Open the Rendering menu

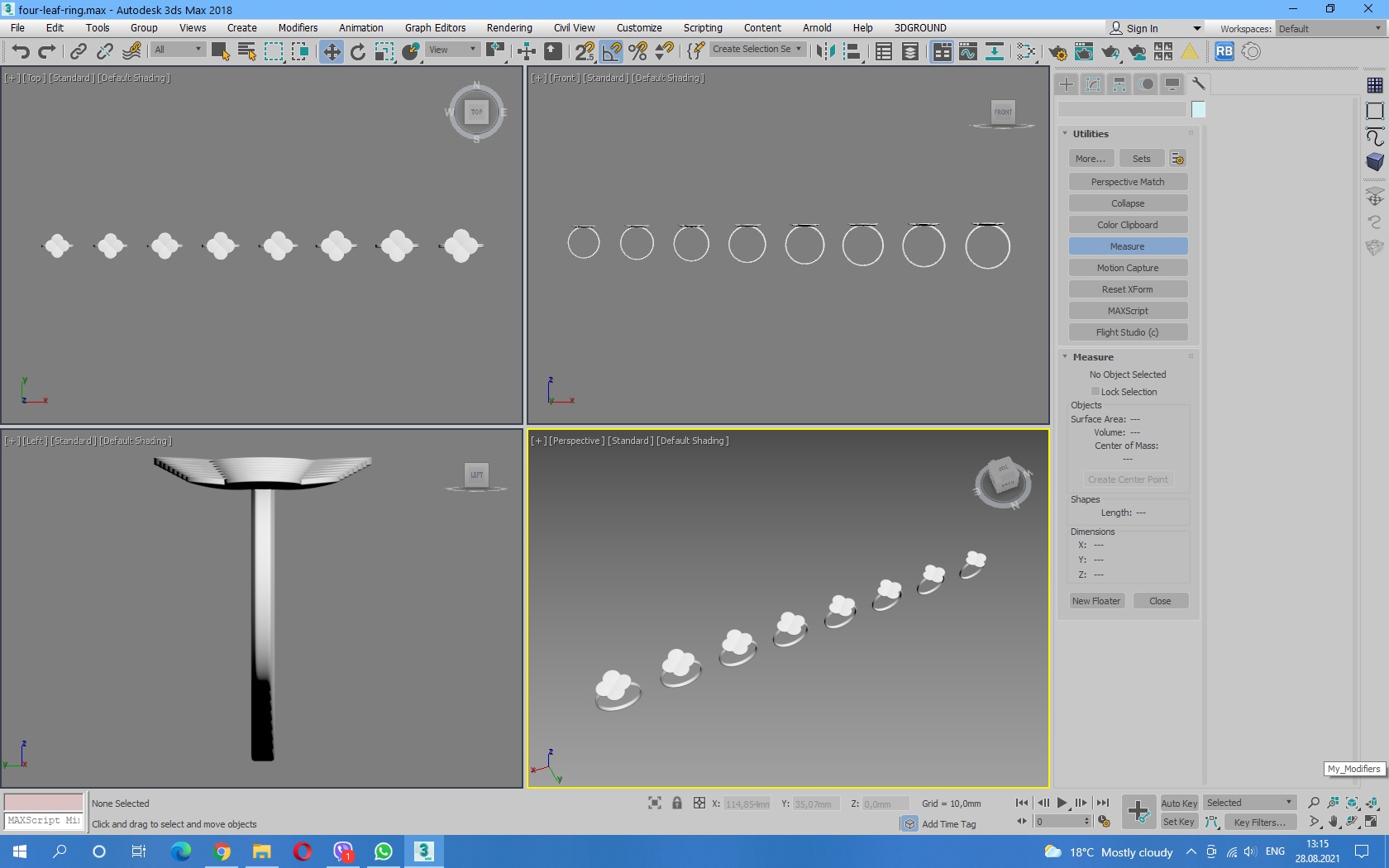(508, 28)
